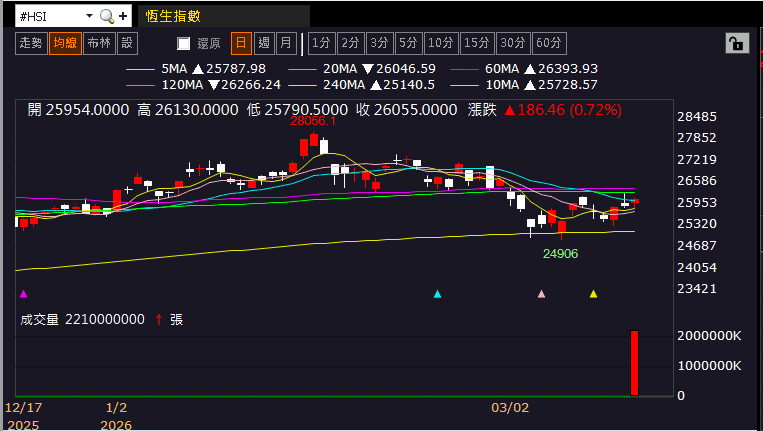Toggle the chart lock icon

737,43
